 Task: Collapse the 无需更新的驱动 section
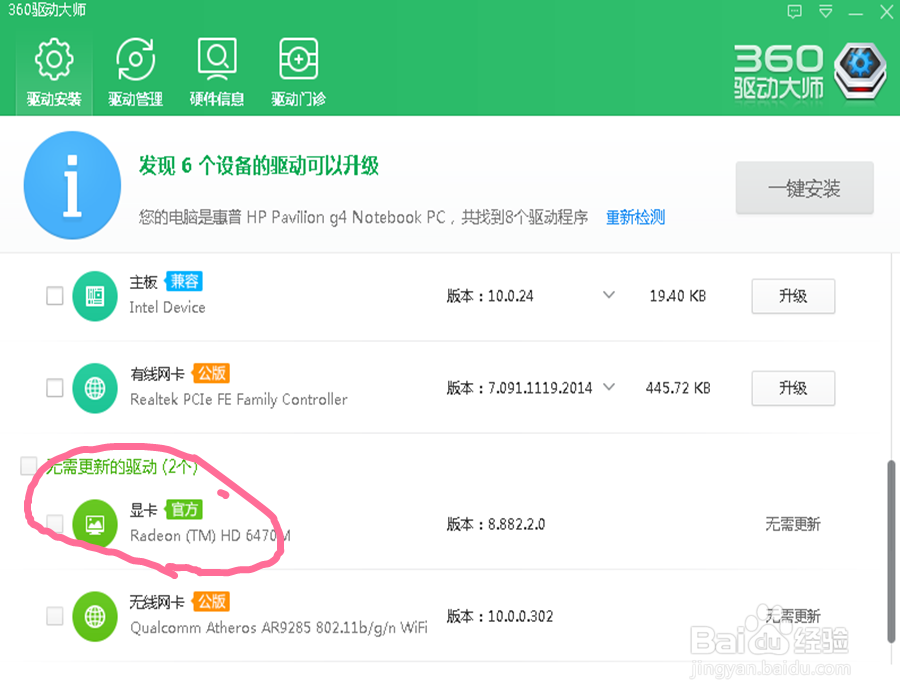[120, 465]
